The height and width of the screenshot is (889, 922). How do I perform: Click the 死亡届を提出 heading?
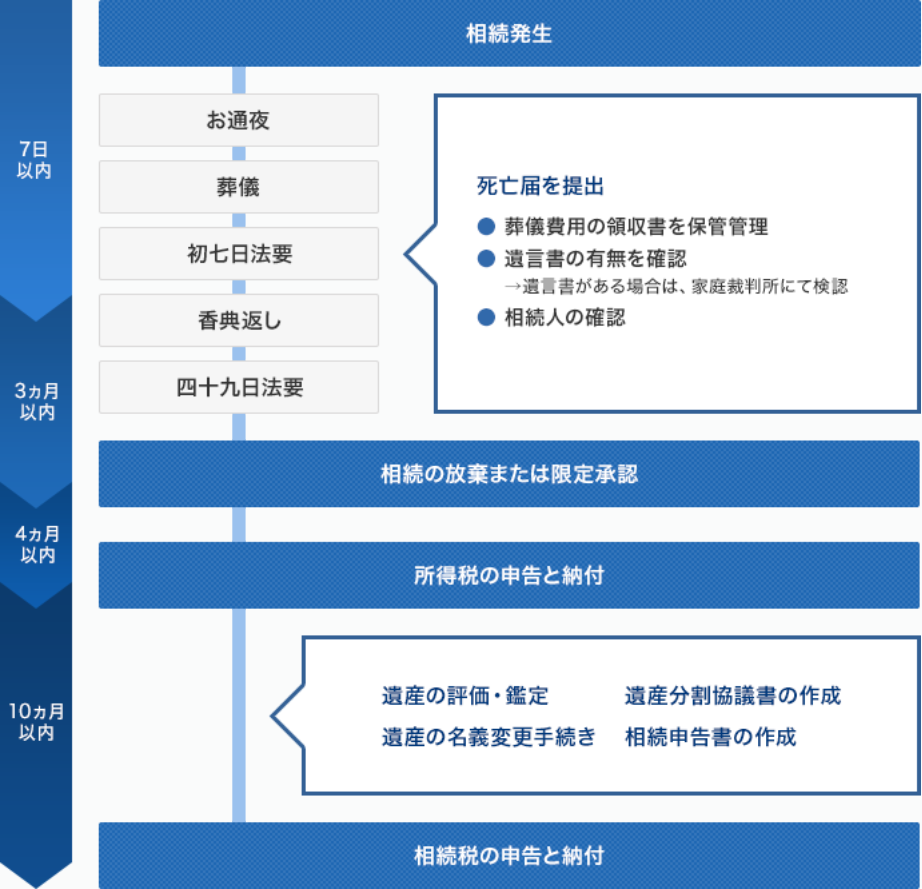click(541, 187)
